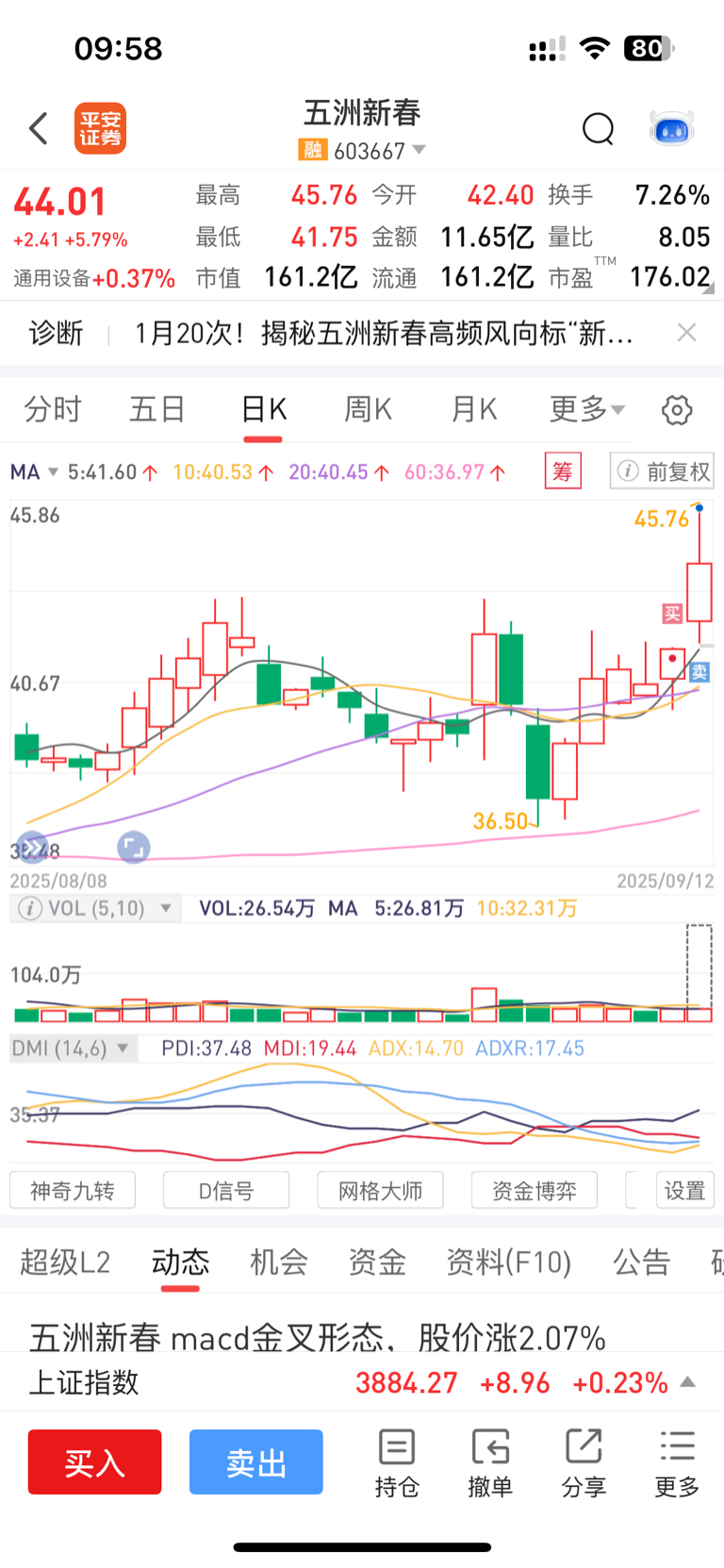Switch to the 公告 tab

pyautogui.click(x=641, y=1262)
